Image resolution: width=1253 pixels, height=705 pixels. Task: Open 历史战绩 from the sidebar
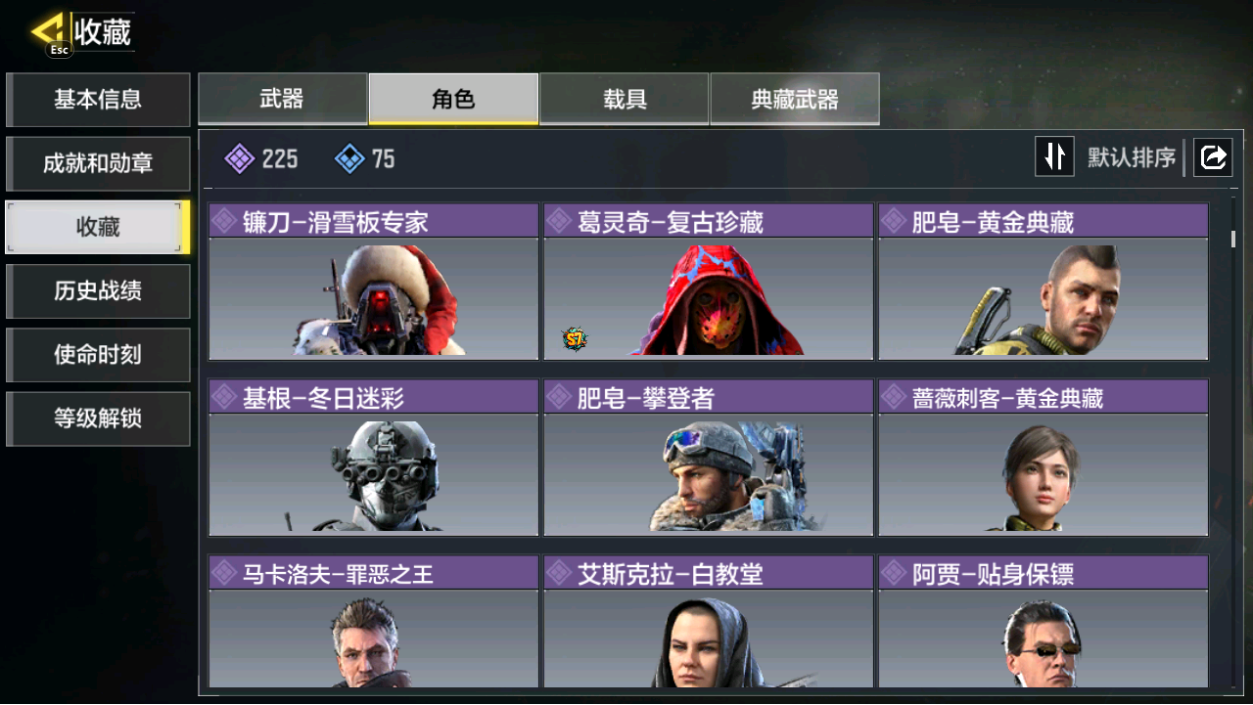pos(98,291)
